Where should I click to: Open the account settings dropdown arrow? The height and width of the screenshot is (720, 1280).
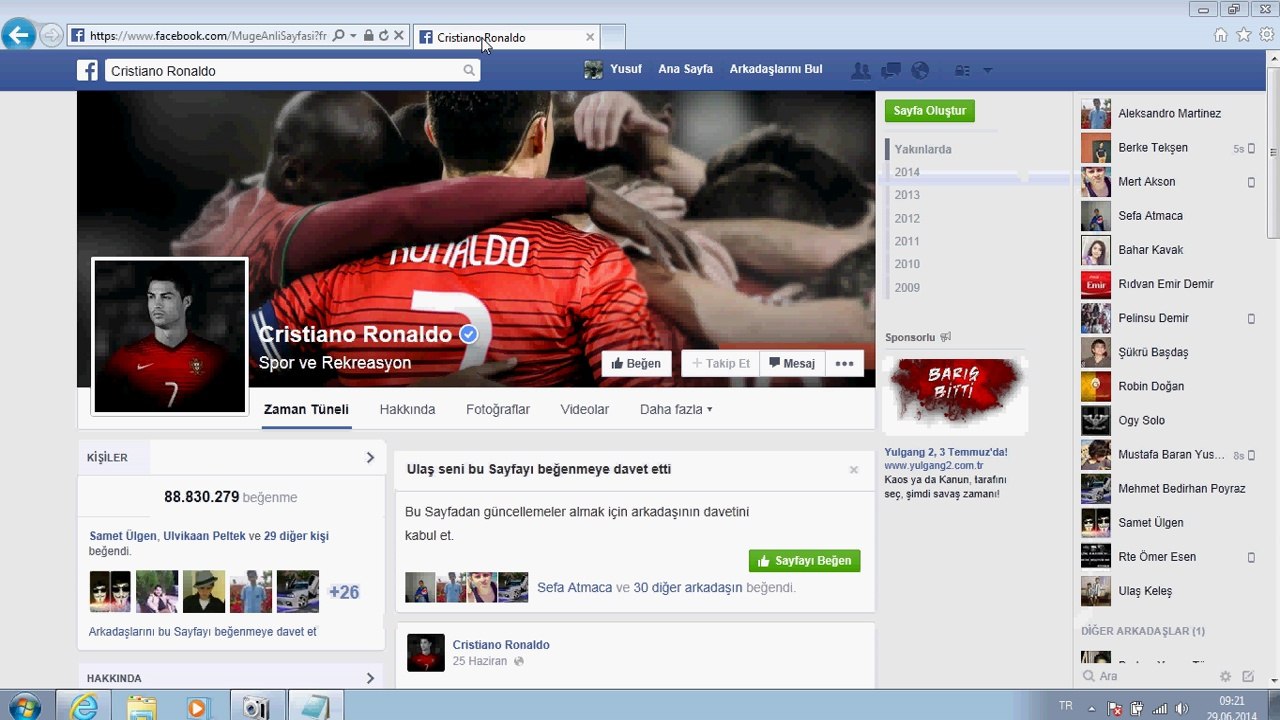tap(988, 71)
